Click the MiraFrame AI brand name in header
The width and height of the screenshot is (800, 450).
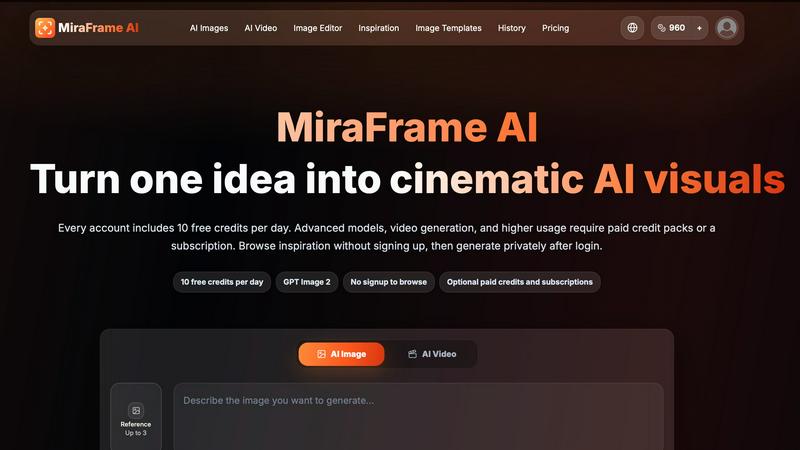(x=98, y=28)
